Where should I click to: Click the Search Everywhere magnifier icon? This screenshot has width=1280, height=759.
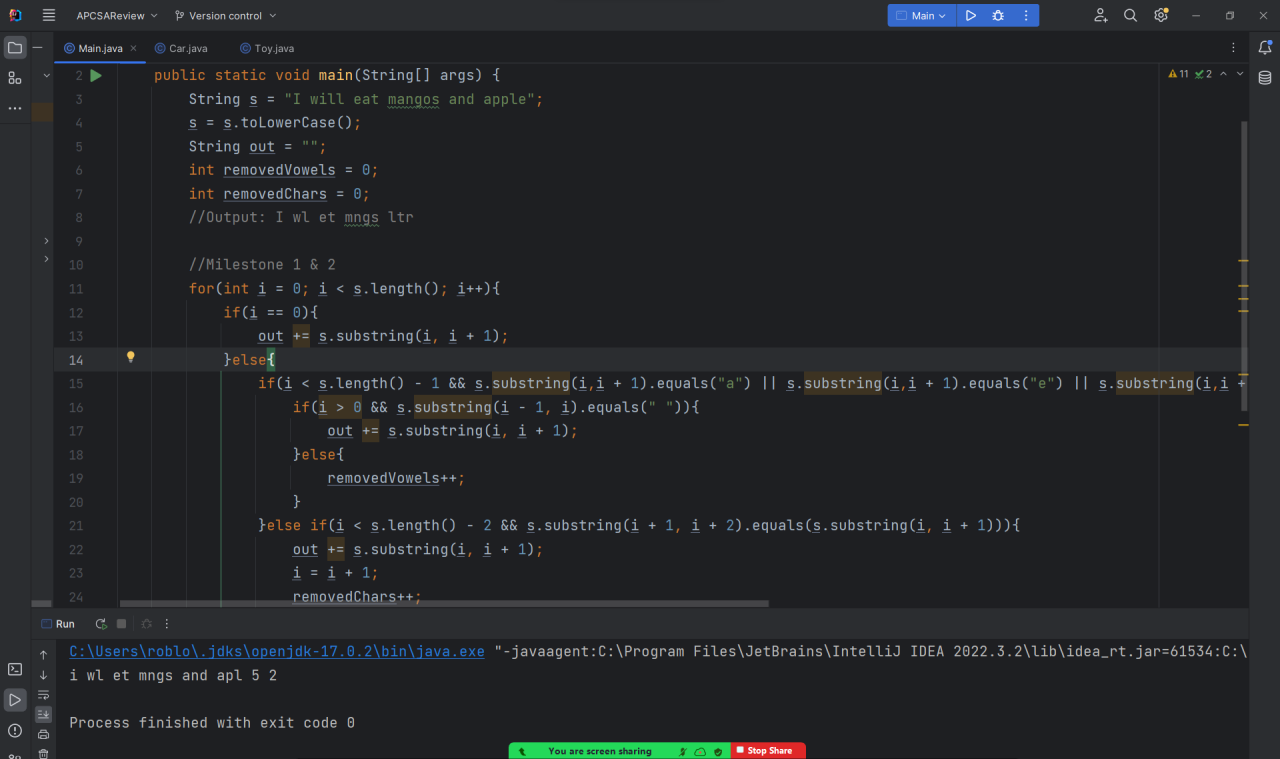coord(1130,16)
